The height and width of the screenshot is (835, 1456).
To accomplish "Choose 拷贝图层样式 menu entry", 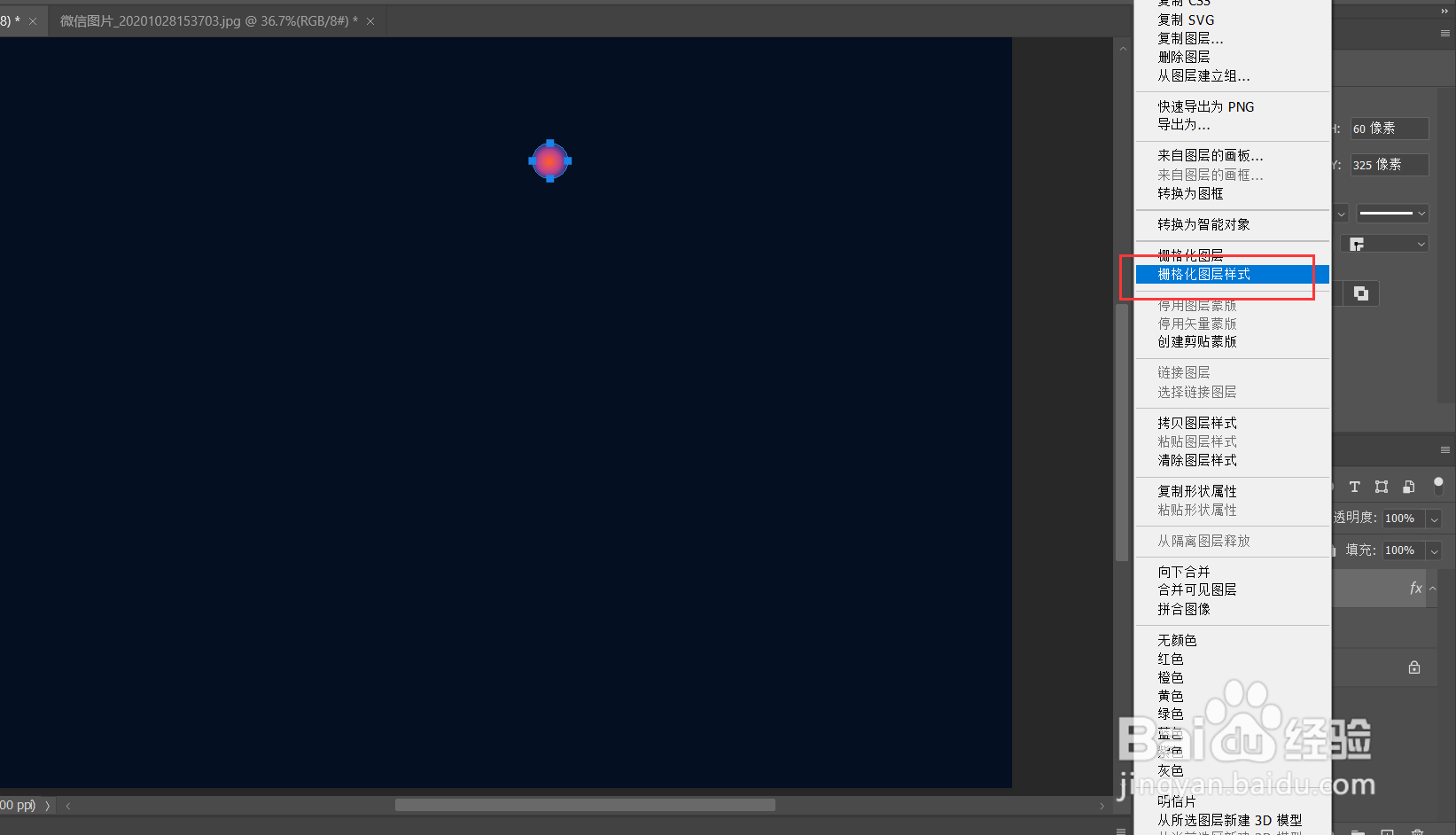I will pyautogui.click(x=1197, y=423).
